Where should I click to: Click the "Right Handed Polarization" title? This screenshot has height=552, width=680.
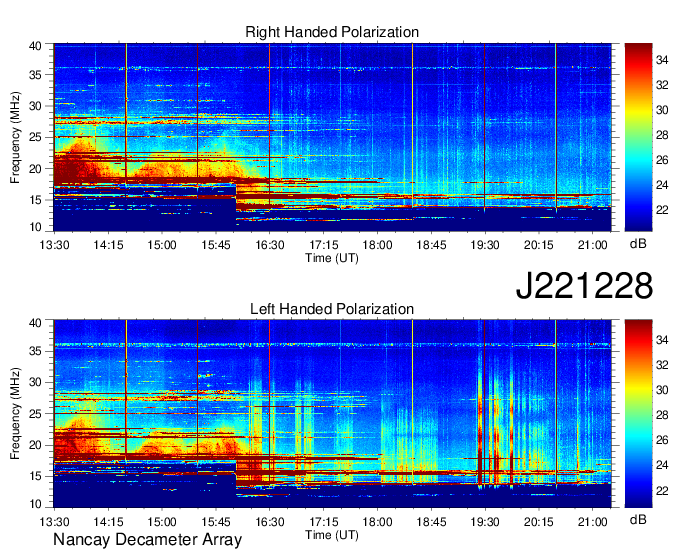coord(332,32)
